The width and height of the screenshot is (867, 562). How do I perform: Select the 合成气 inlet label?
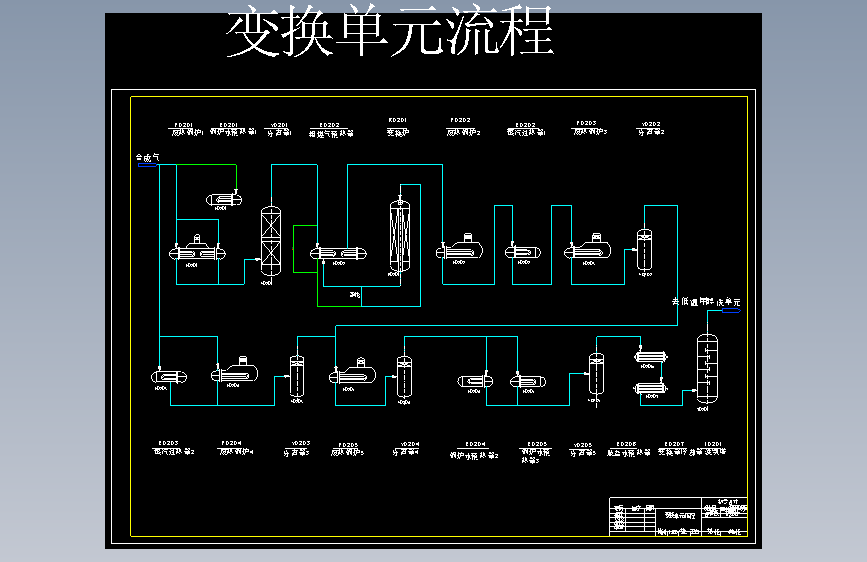point(148,158)
